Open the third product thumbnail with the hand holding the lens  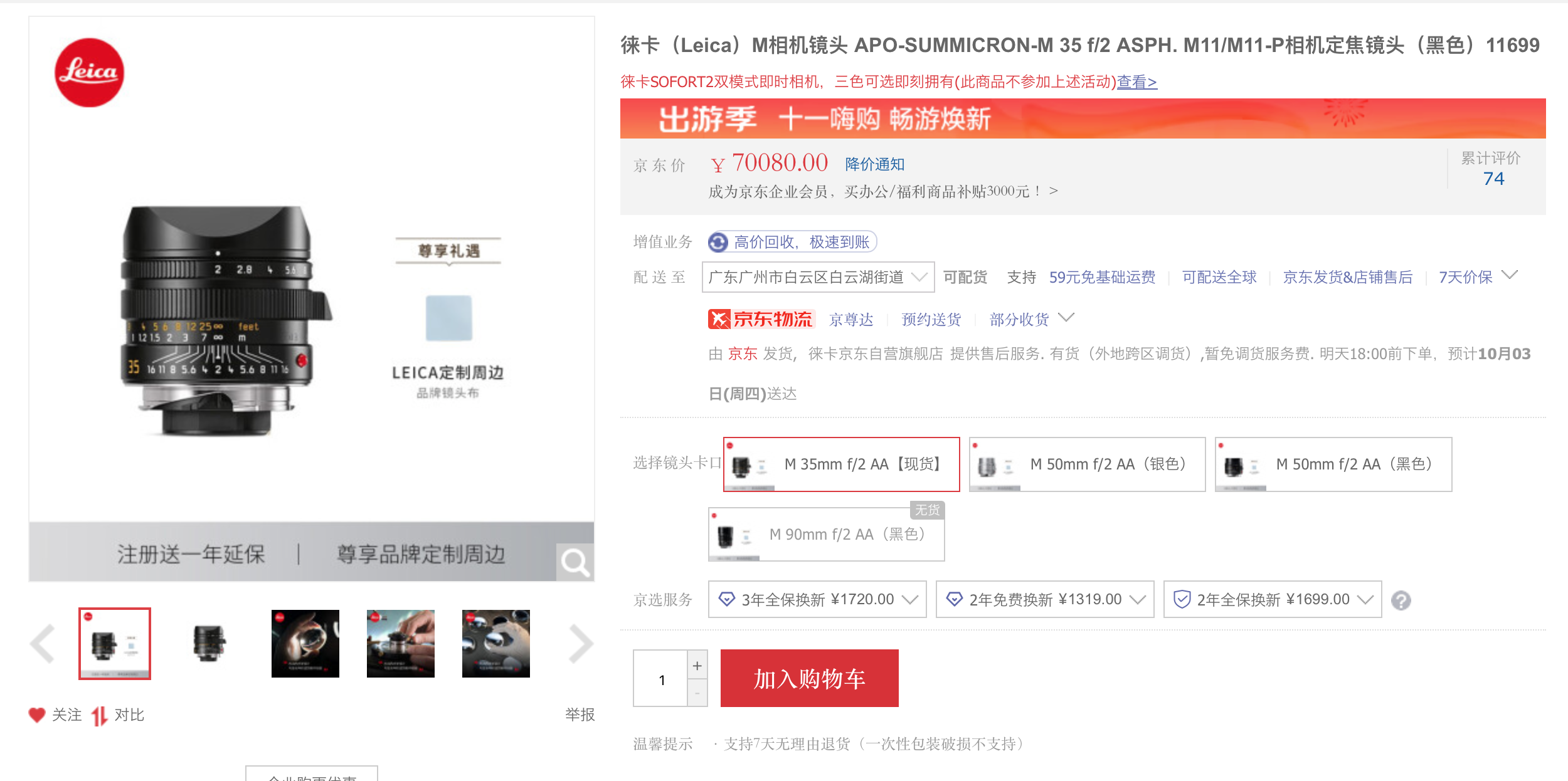coord(305,643)
